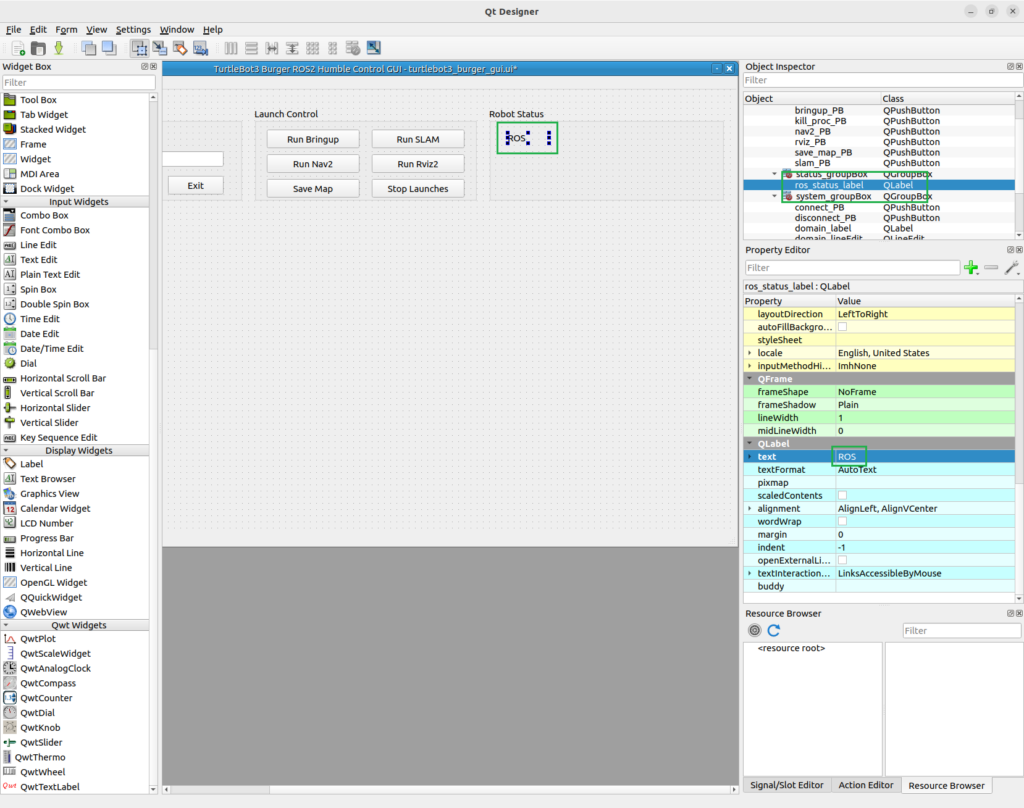
Task: Collapse the Input Widgets category
Action: [7, 202]
